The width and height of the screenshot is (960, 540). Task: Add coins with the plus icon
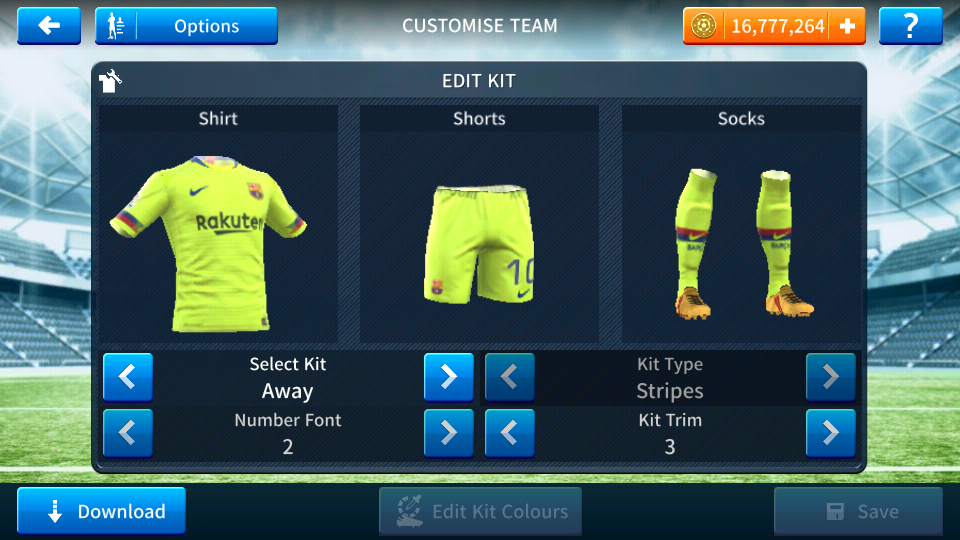coord(847,26)
